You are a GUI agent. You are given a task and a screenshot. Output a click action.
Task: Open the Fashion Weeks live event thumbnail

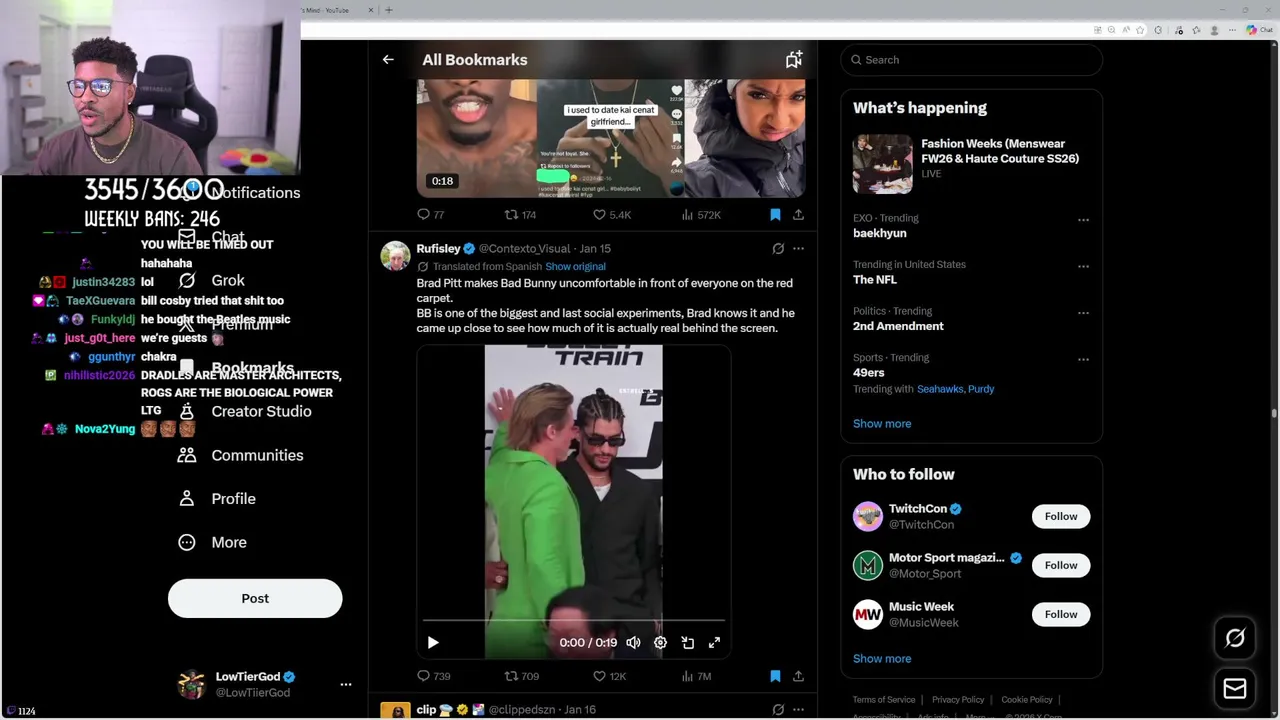point(883,163)
